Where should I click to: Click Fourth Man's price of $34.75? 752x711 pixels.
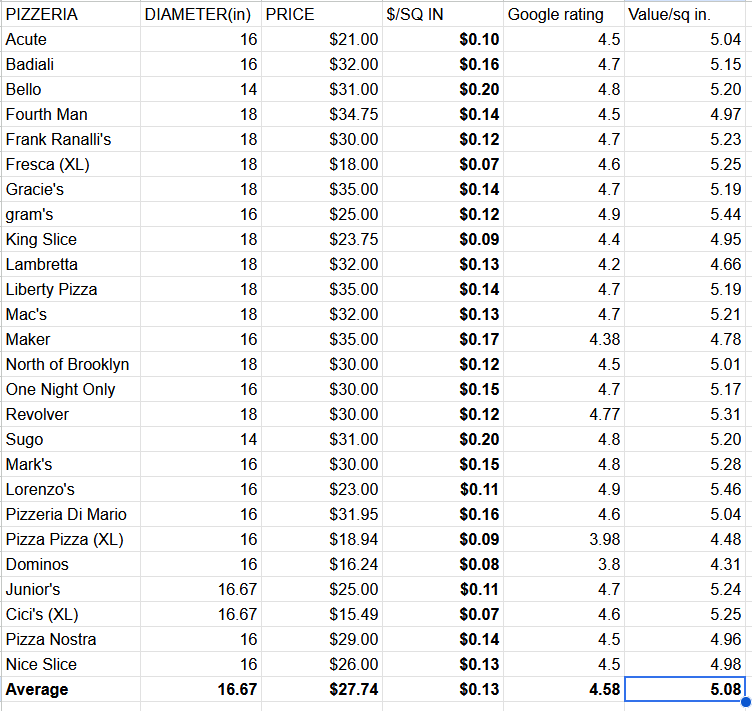tap(321, 114)
